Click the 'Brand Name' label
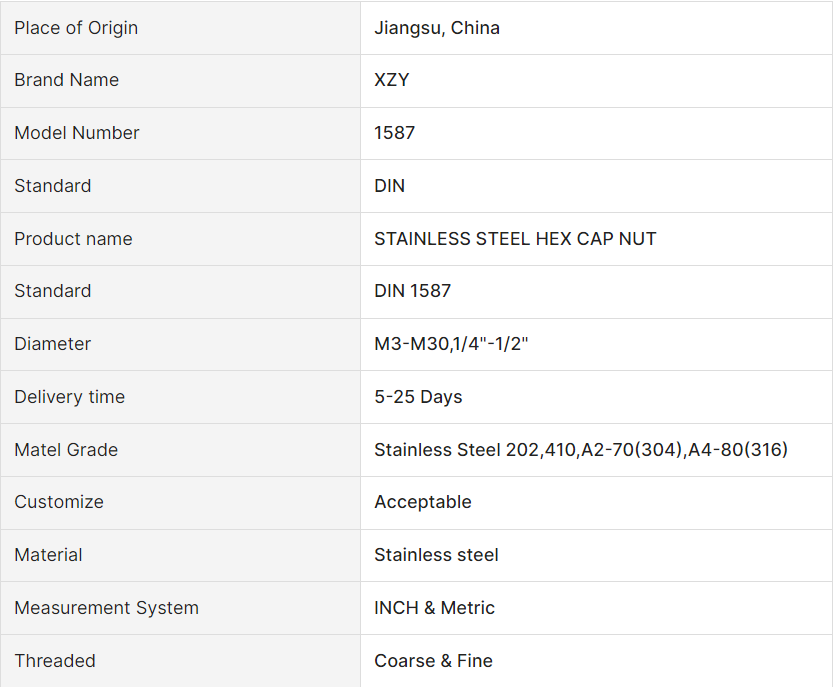834x687 pixels. (66, 80)
